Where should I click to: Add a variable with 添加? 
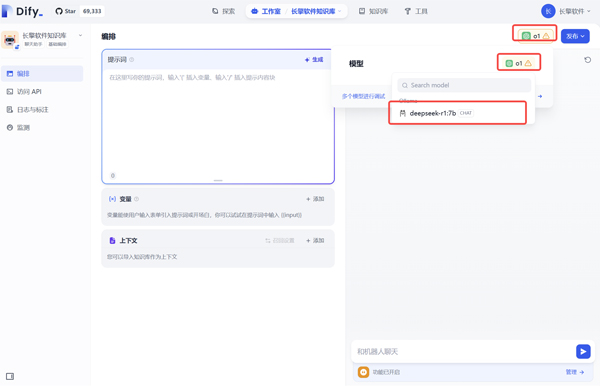pos(315,199)
